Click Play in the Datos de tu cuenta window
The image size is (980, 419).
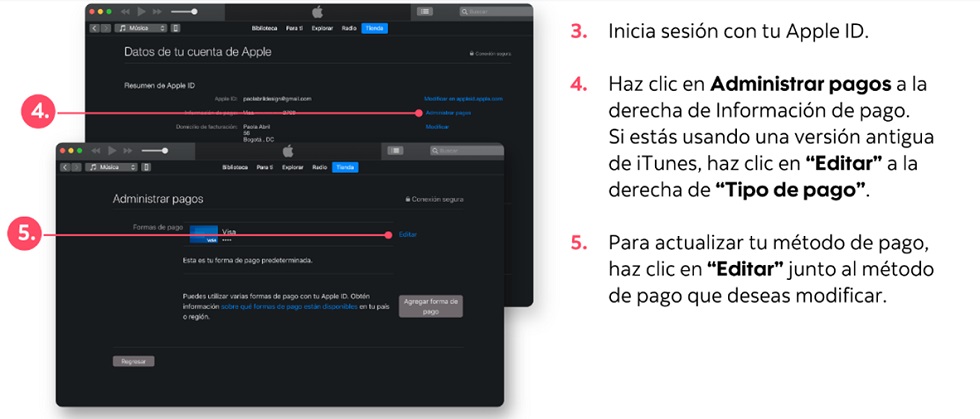(141, 11)
